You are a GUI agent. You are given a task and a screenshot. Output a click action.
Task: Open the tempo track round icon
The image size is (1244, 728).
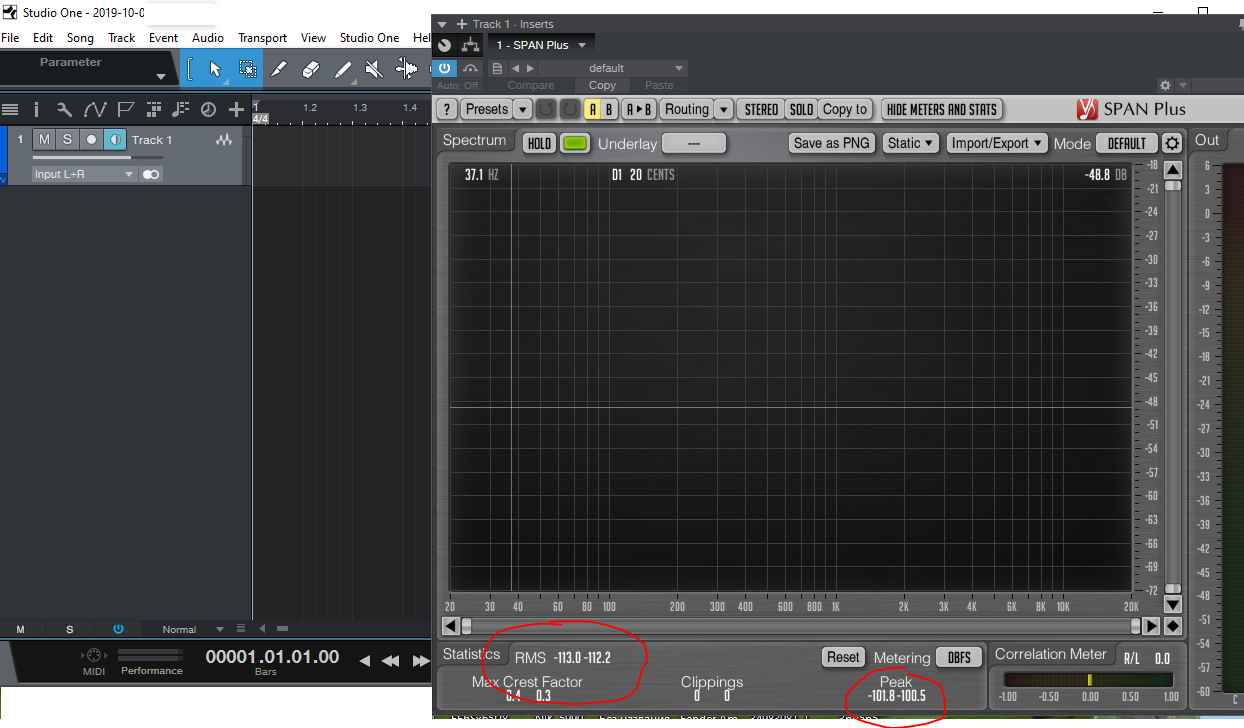pos(208,109)
